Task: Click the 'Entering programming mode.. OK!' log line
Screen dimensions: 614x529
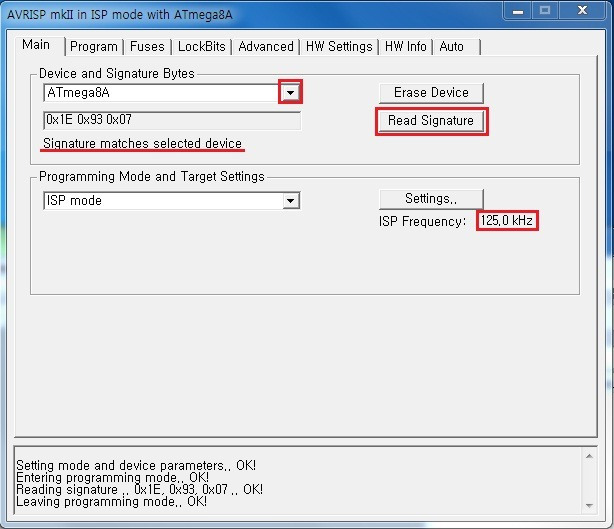Action: click(112, 478)
